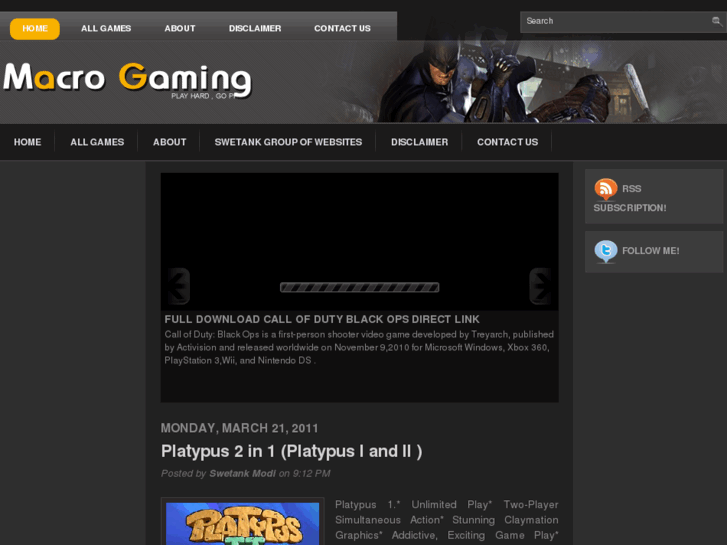Click ABOUT in lower navigation bar
The height and width of the screenshot is (545, 727).
[170, 142]
